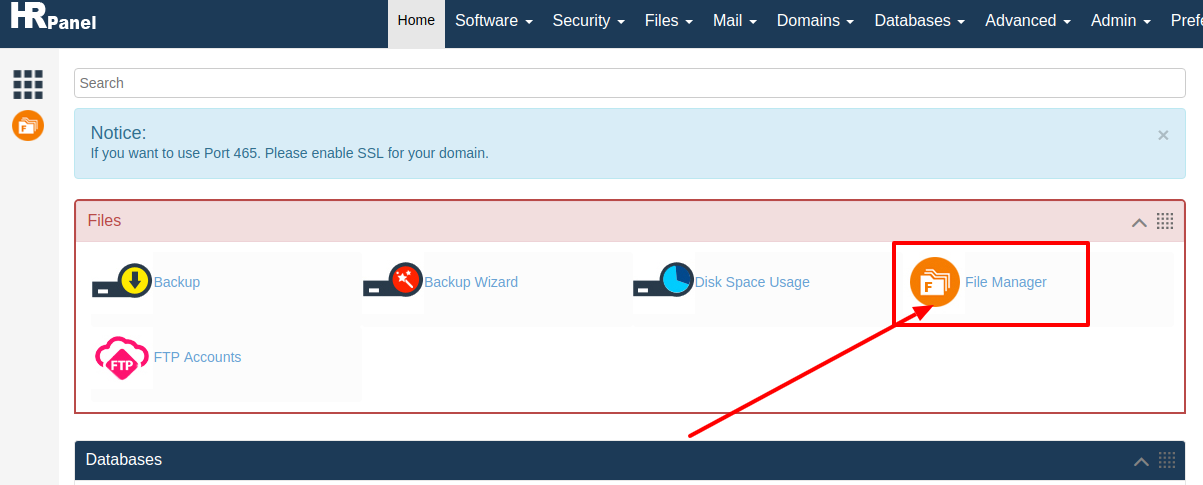Click the FTP Accounts link text
1203x485 pixels.
click(x=198, y=357)
